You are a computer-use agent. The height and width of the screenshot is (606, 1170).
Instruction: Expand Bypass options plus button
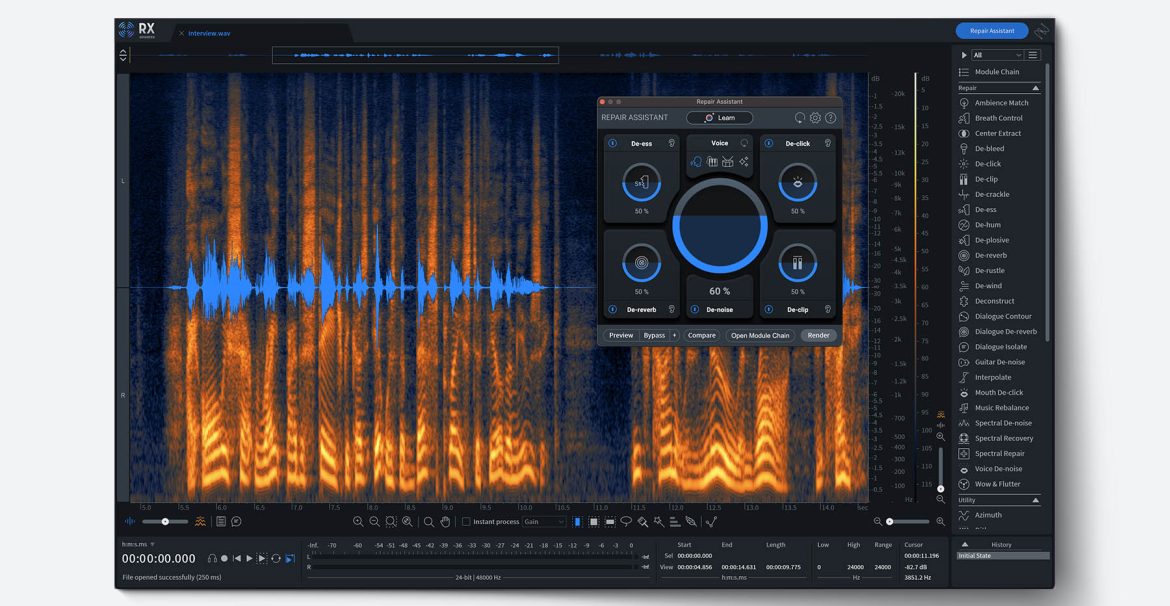(675, 335)
